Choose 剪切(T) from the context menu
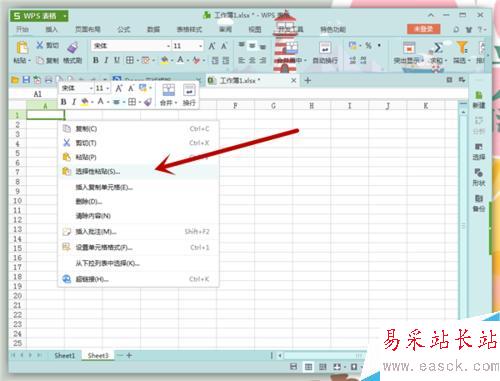The width and height of the screenshot is (500, 381). [139, 143]
